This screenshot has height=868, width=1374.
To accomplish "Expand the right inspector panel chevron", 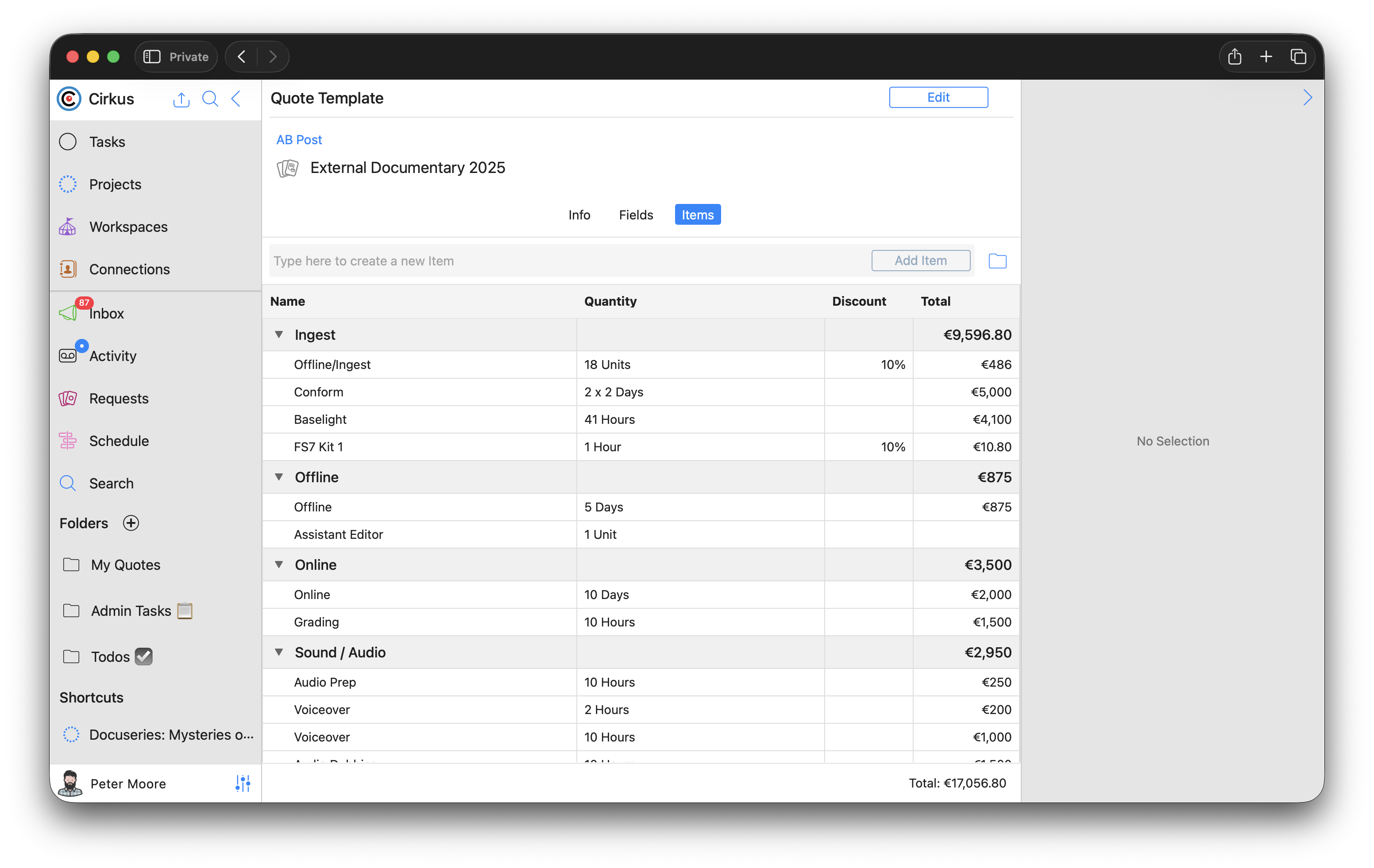I will (1307, 97).
